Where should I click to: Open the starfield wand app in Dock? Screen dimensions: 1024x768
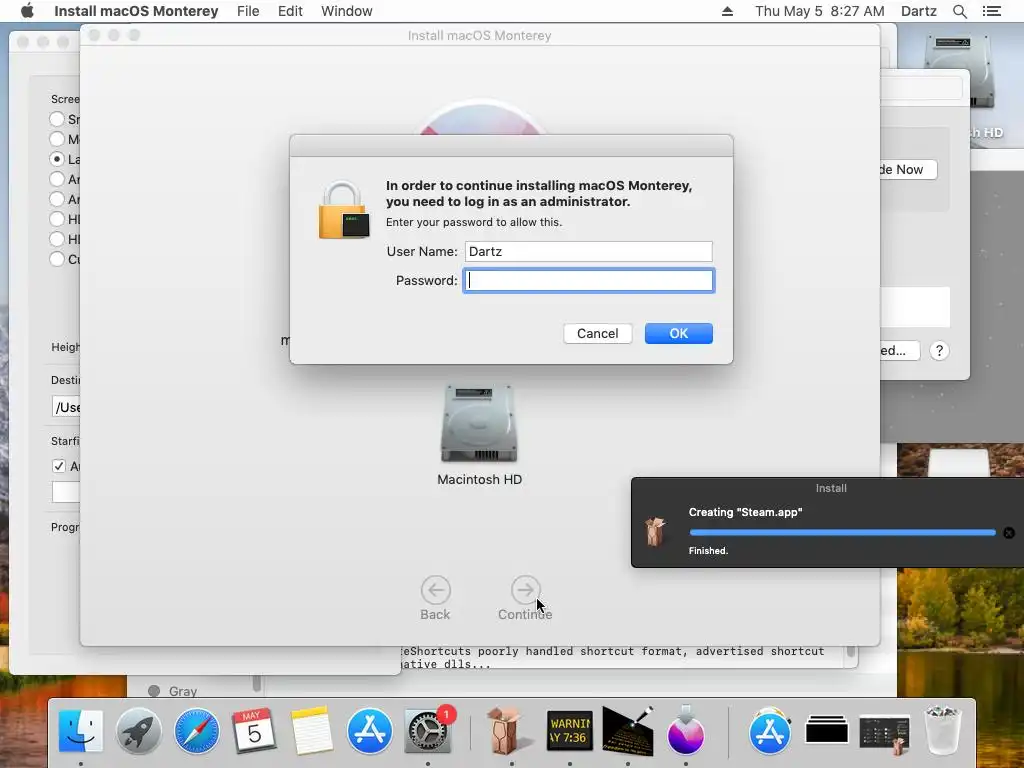click(628, 729)
